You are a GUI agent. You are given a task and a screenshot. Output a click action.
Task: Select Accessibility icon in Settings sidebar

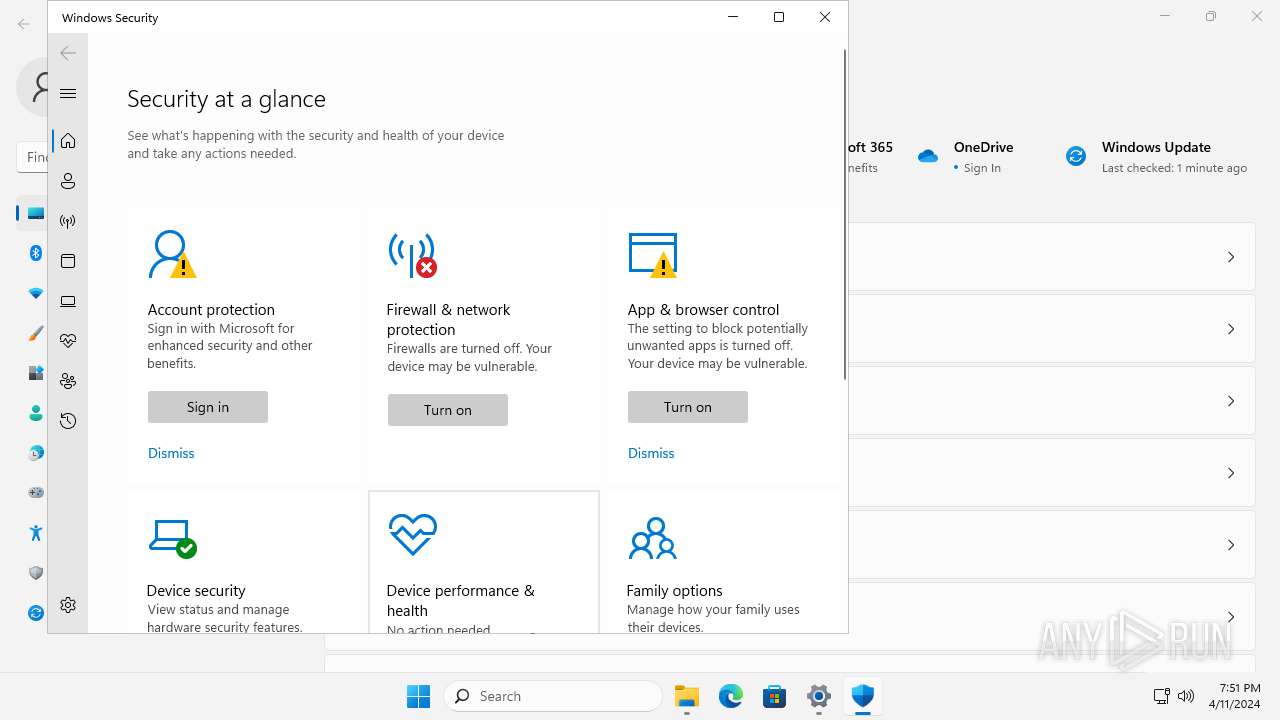[x=36, y=533]
